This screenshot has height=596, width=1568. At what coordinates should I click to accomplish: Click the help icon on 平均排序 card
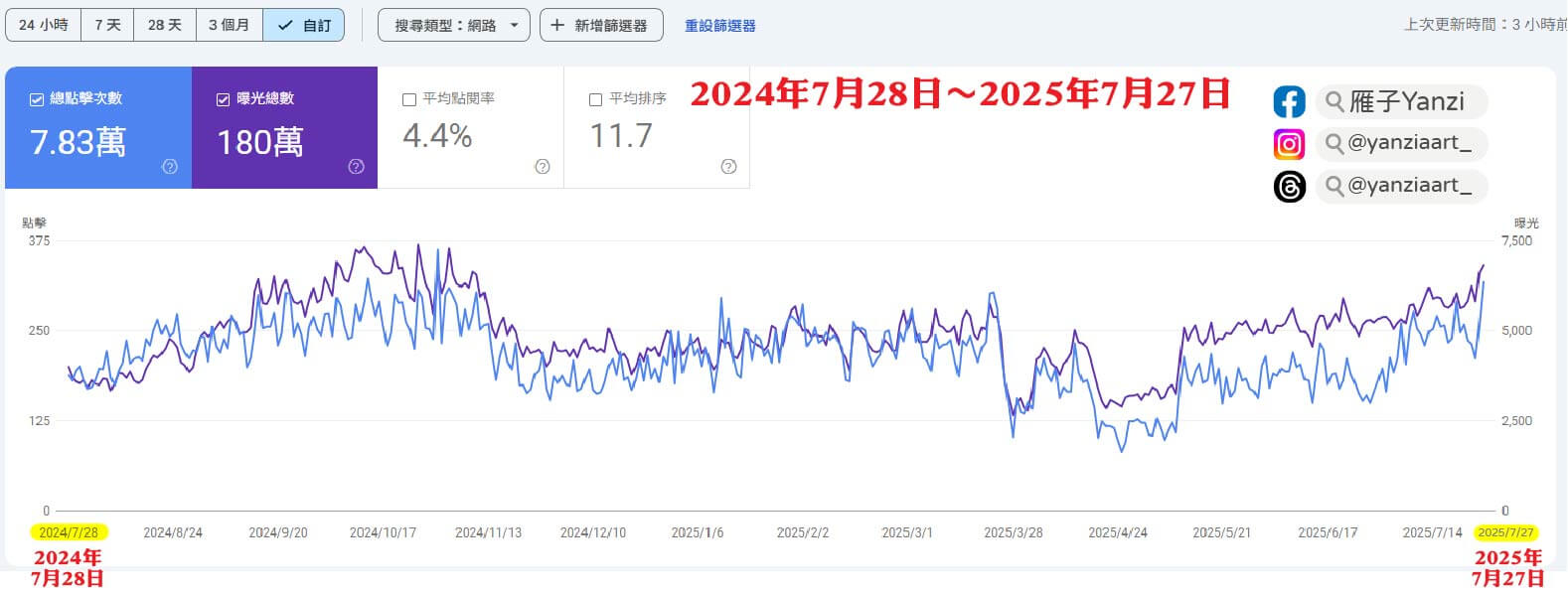(728, 167)
